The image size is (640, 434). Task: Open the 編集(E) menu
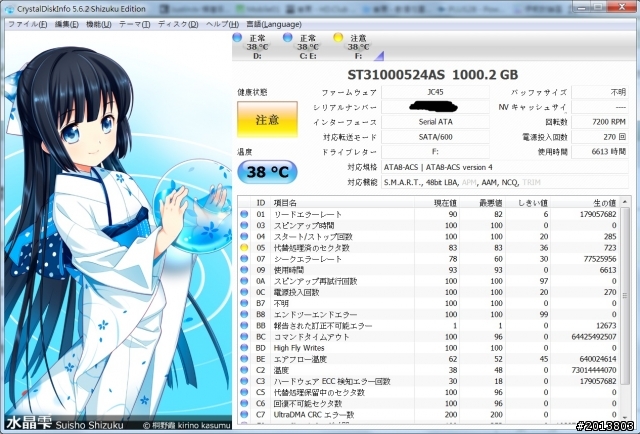(x=67, y=24)
